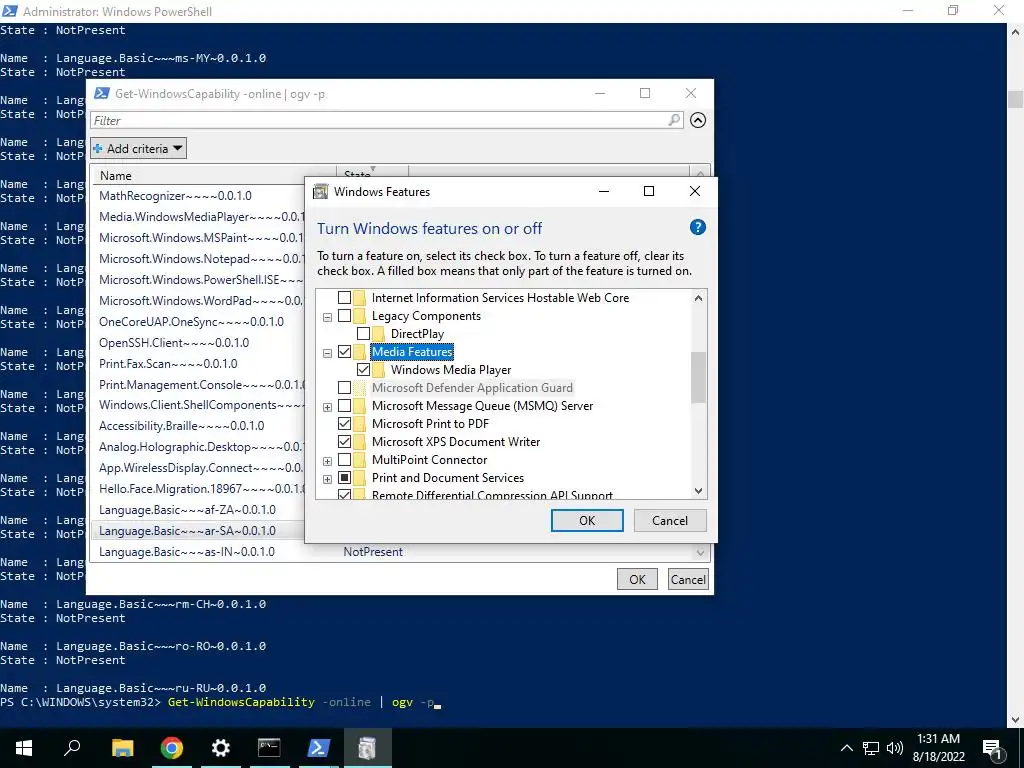Uncheck Microsoft Print to PDF
Image resolution: width=1024 pixels, height=768 pixels.
(344, 424)
